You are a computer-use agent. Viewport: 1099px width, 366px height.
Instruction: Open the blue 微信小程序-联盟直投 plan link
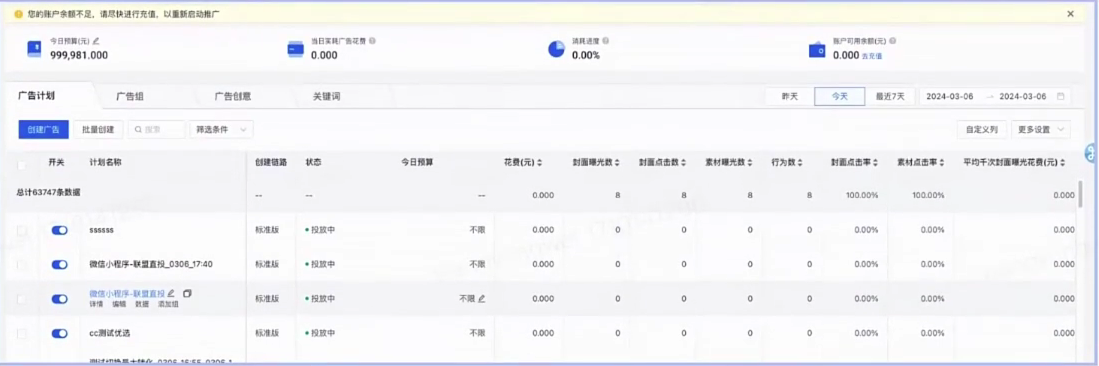pos(127,293)
